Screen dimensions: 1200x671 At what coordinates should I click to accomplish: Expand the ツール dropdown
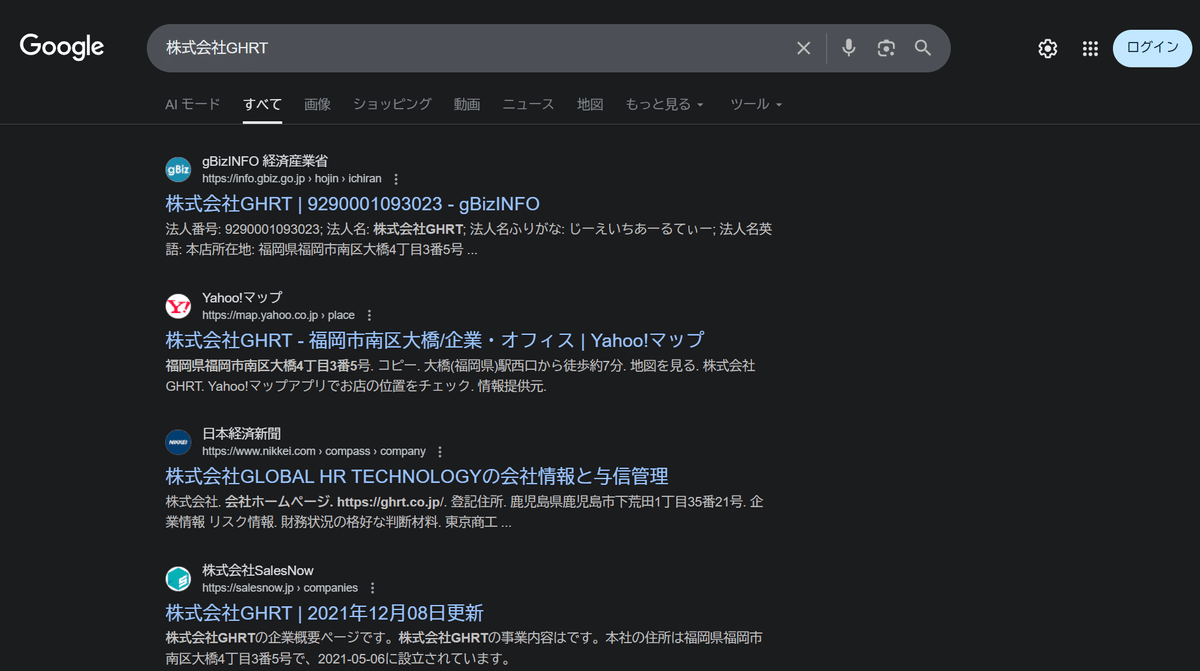756,104
